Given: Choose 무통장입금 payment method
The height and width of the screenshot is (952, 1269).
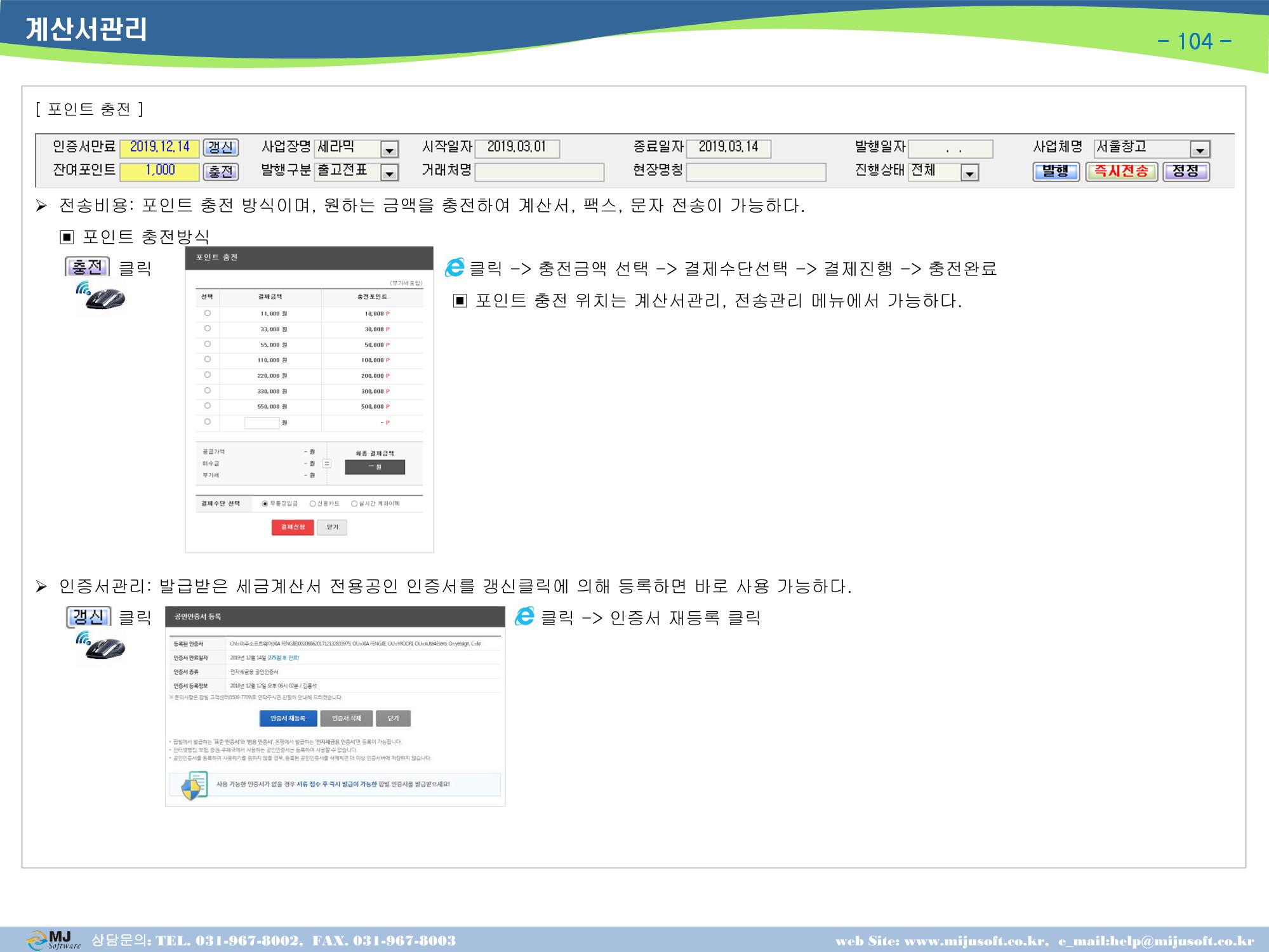Looking at the screenshot, I should 265,503.
